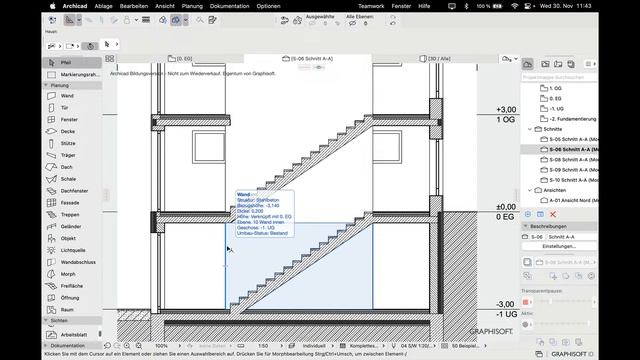Open the macOS Apple menu
The width and height of the screenshot is (640, 360).
(53, 6)
